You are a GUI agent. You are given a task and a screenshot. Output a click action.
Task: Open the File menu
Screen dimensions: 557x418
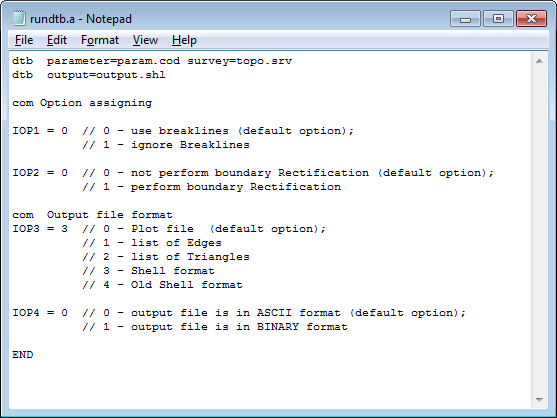[x=24, y=40]
